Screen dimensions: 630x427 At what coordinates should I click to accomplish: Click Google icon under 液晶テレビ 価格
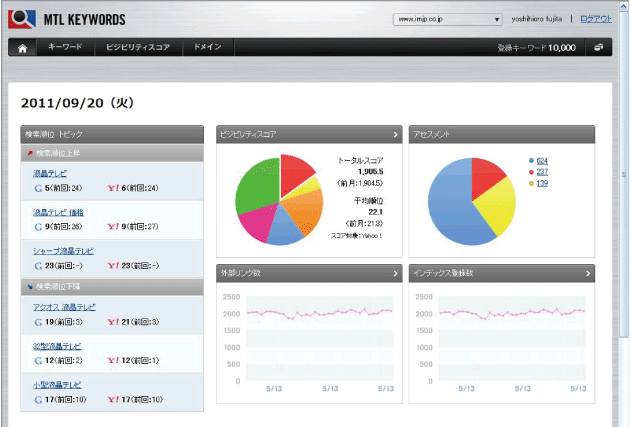click(x=38, y=226)
